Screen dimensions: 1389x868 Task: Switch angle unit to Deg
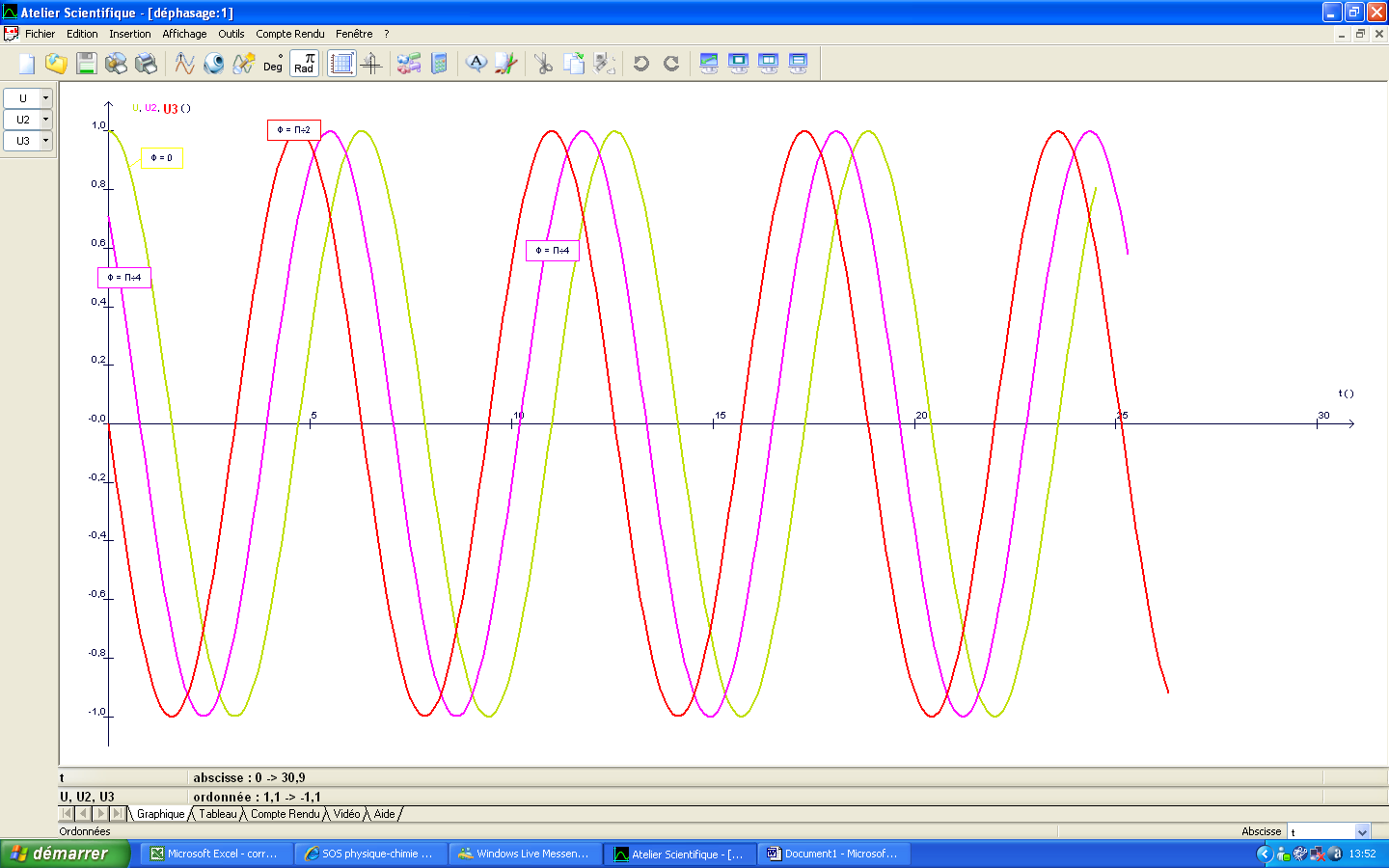(273, 65)
